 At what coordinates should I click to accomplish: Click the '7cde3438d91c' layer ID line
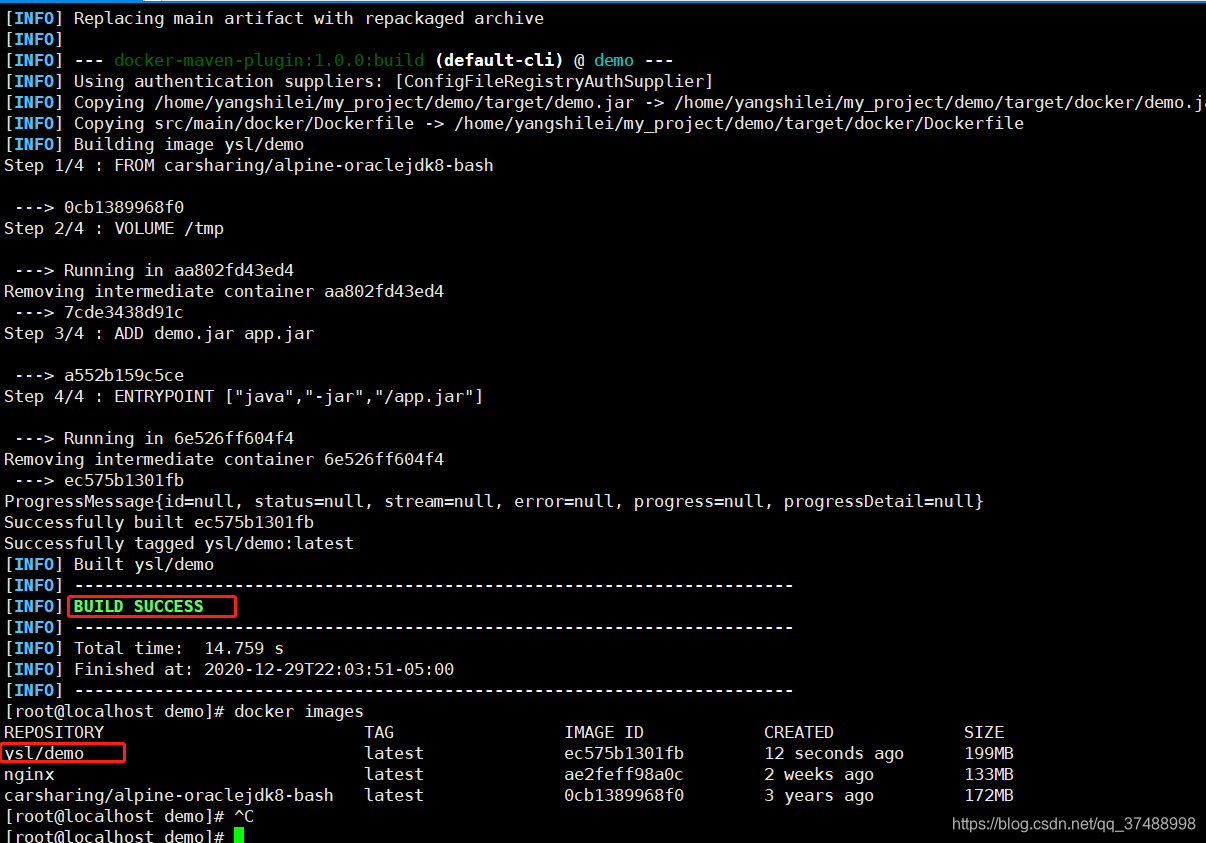click(99, 312)
